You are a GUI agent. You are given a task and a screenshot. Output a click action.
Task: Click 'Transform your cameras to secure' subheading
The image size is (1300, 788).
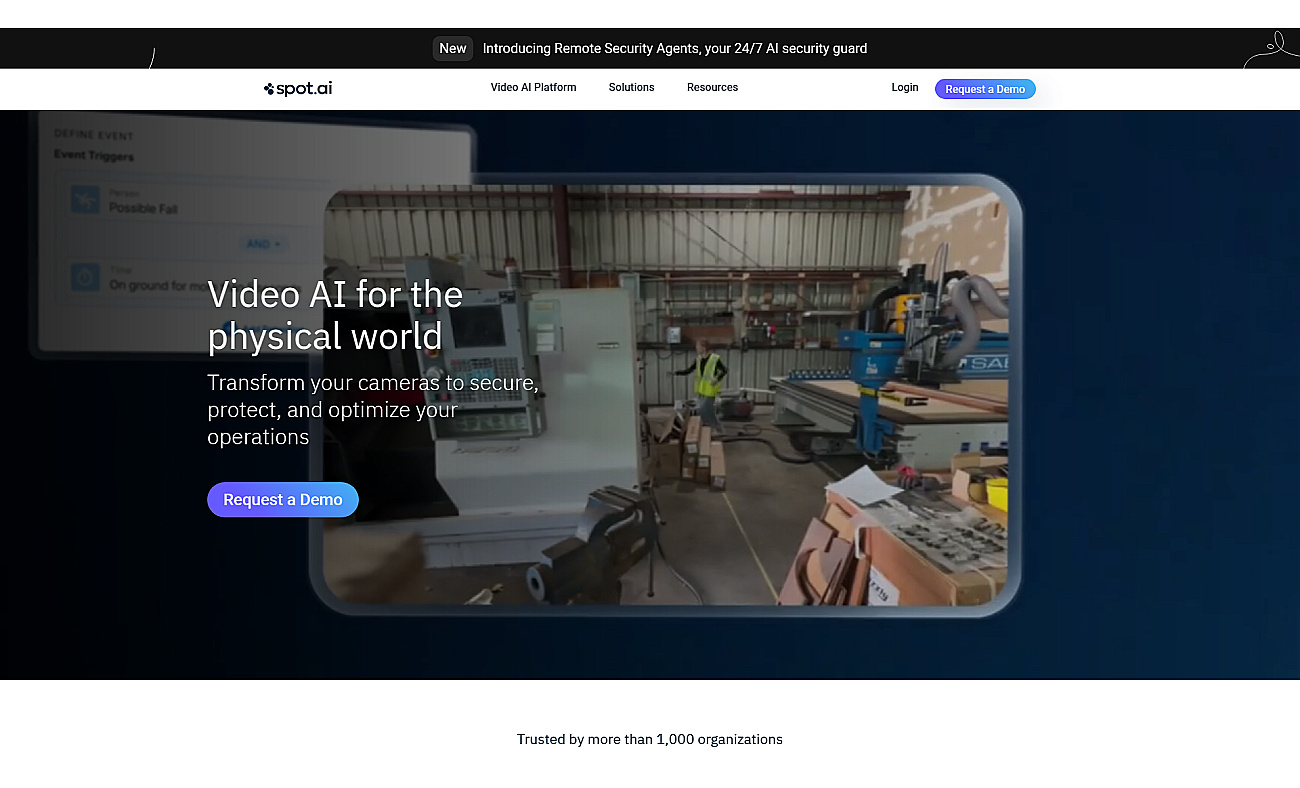point(373,410)
